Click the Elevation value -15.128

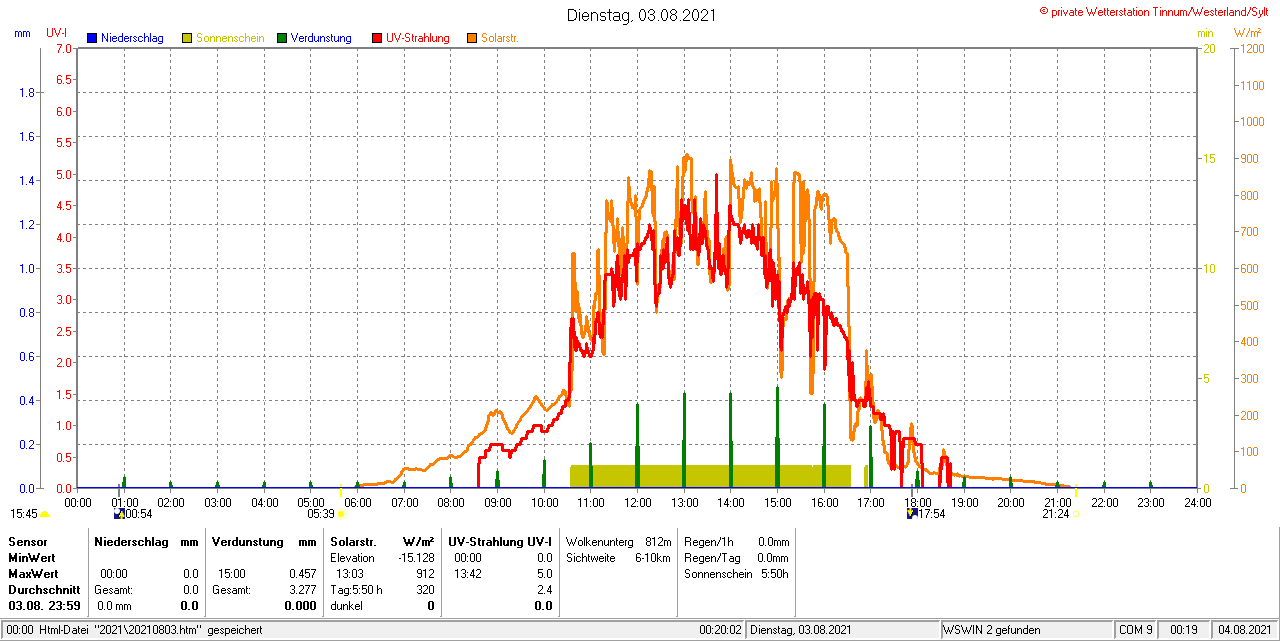pos(415,557)
